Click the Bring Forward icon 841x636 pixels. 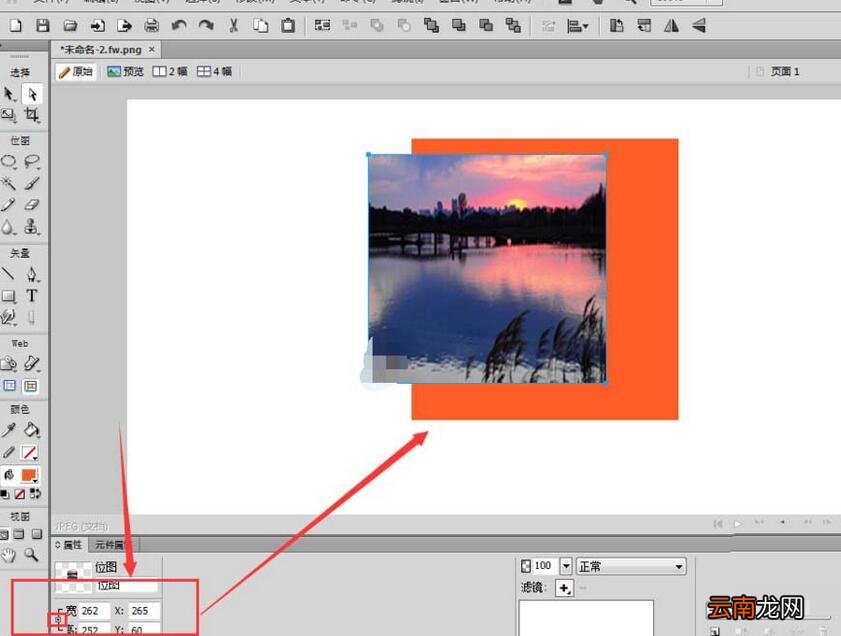pyautogui.click(x=459, y=26)
